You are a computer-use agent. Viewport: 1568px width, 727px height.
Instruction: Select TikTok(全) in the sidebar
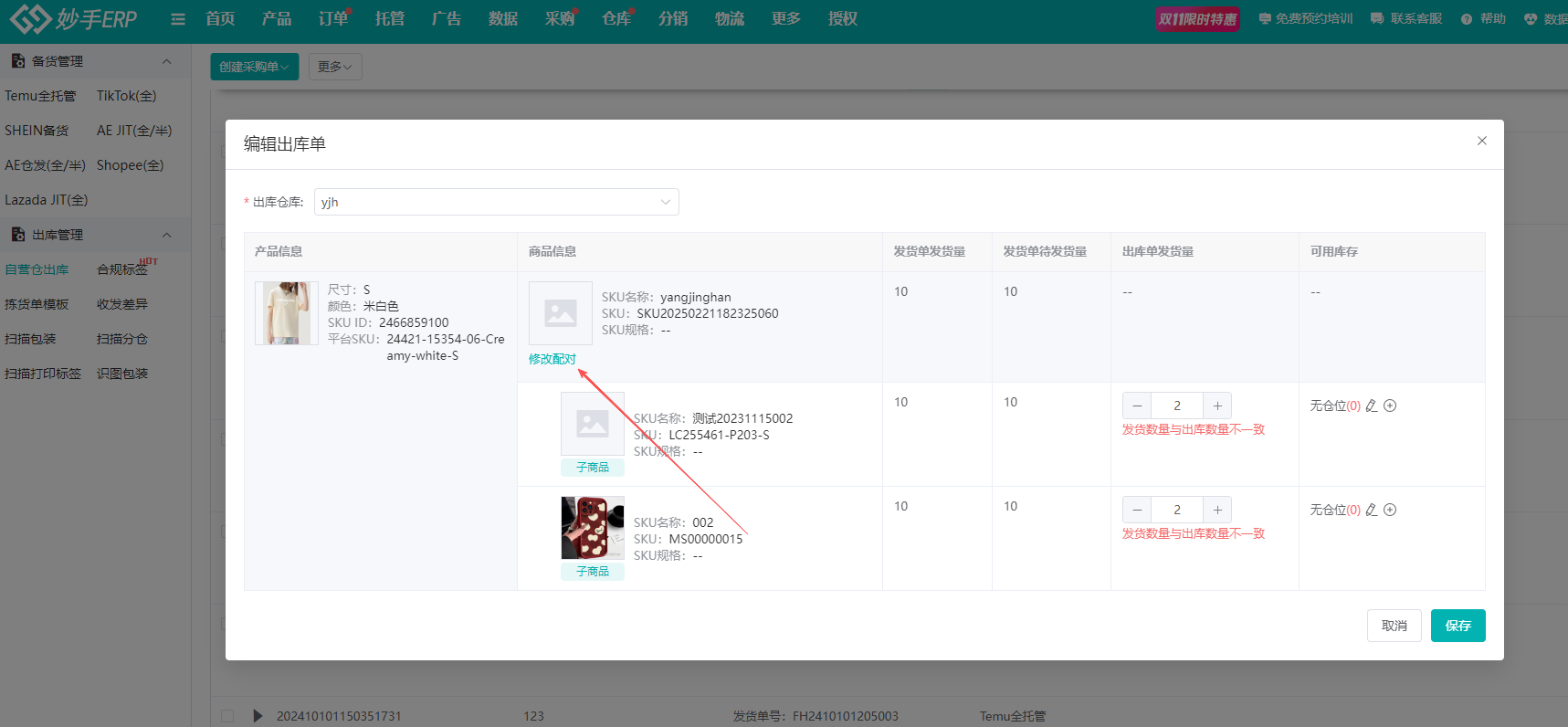point(127,96)
